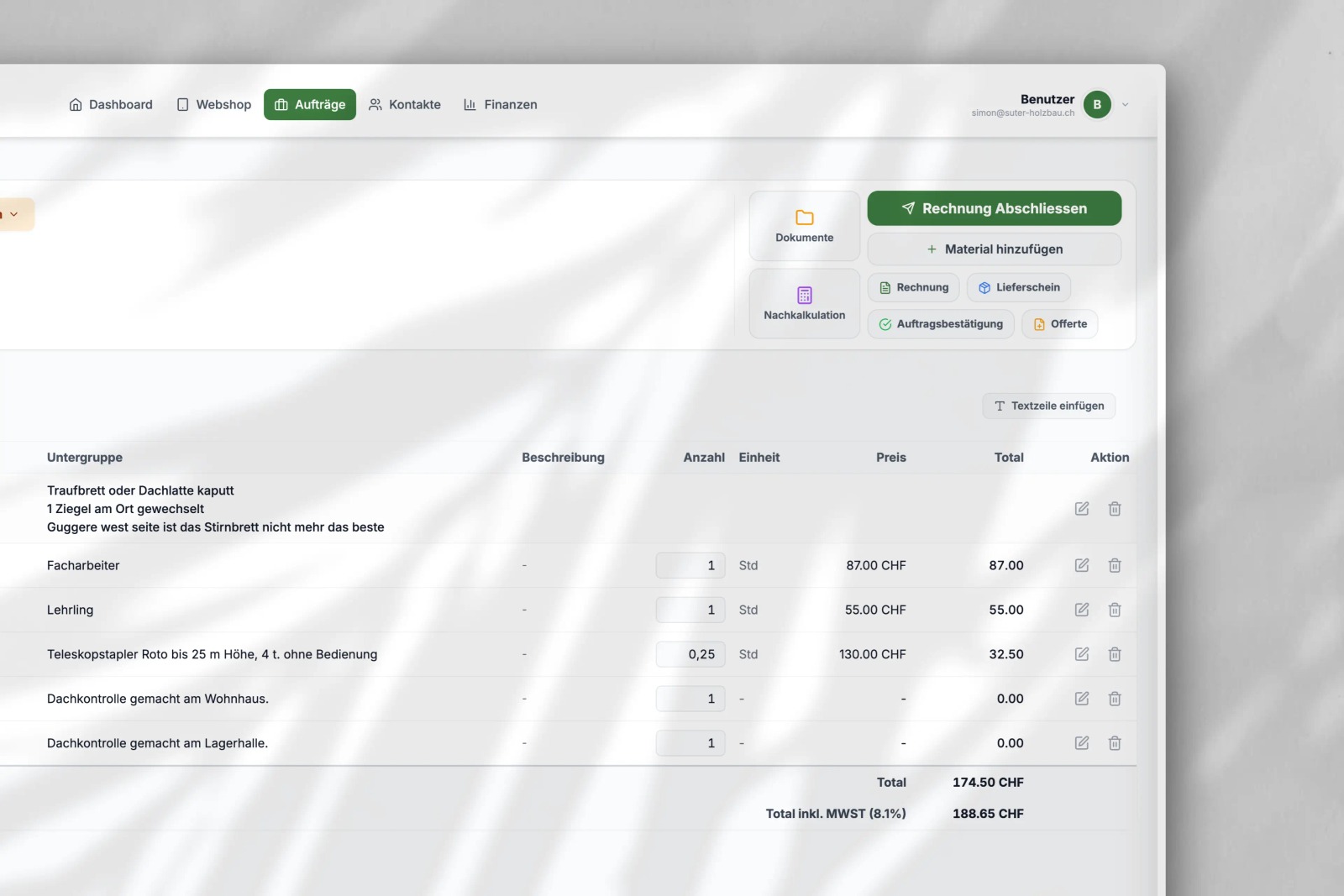Screen dimensions: 1344x896
Task: Open the Dokumente folder tile
Action: 805,226
